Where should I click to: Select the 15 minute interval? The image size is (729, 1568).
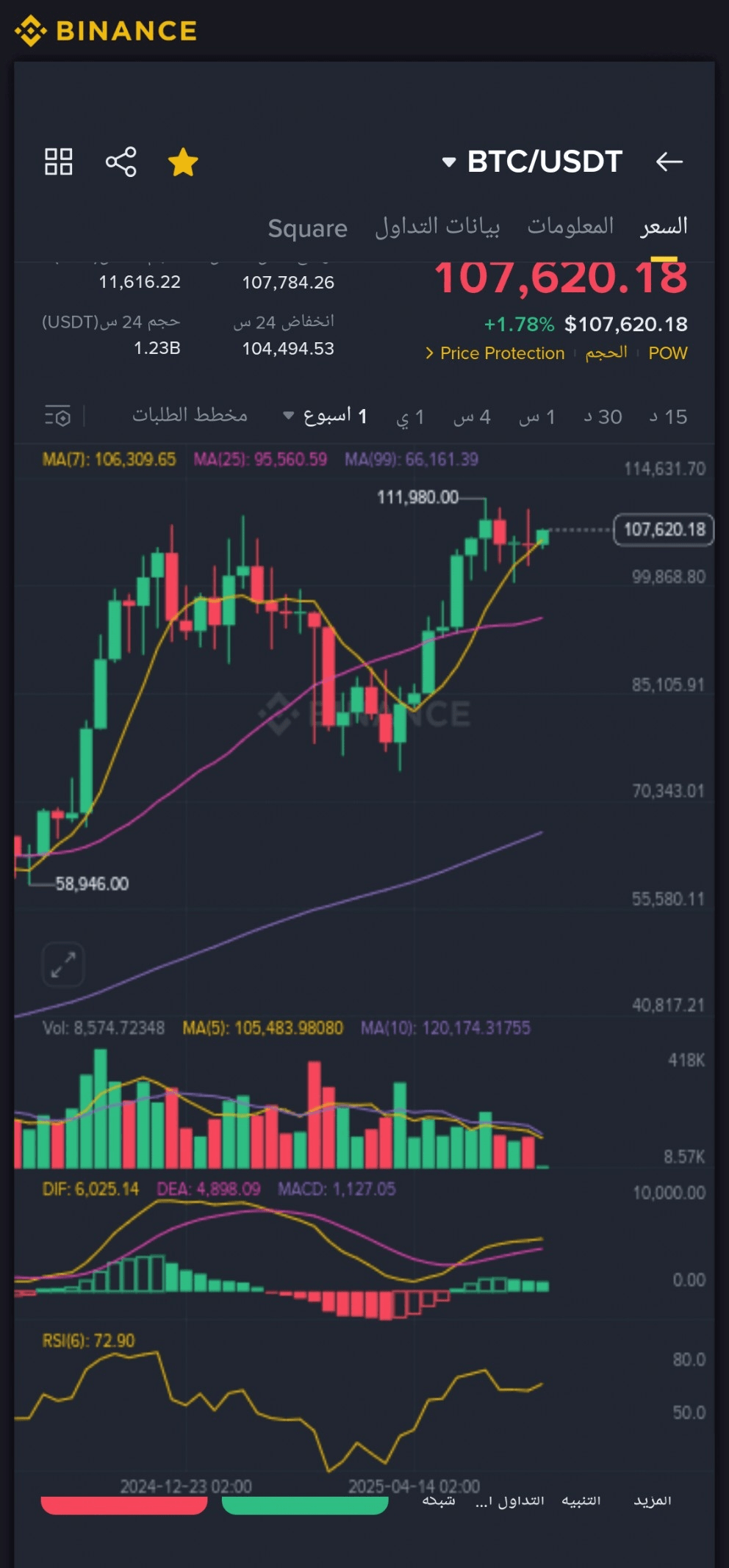[668, 417]
